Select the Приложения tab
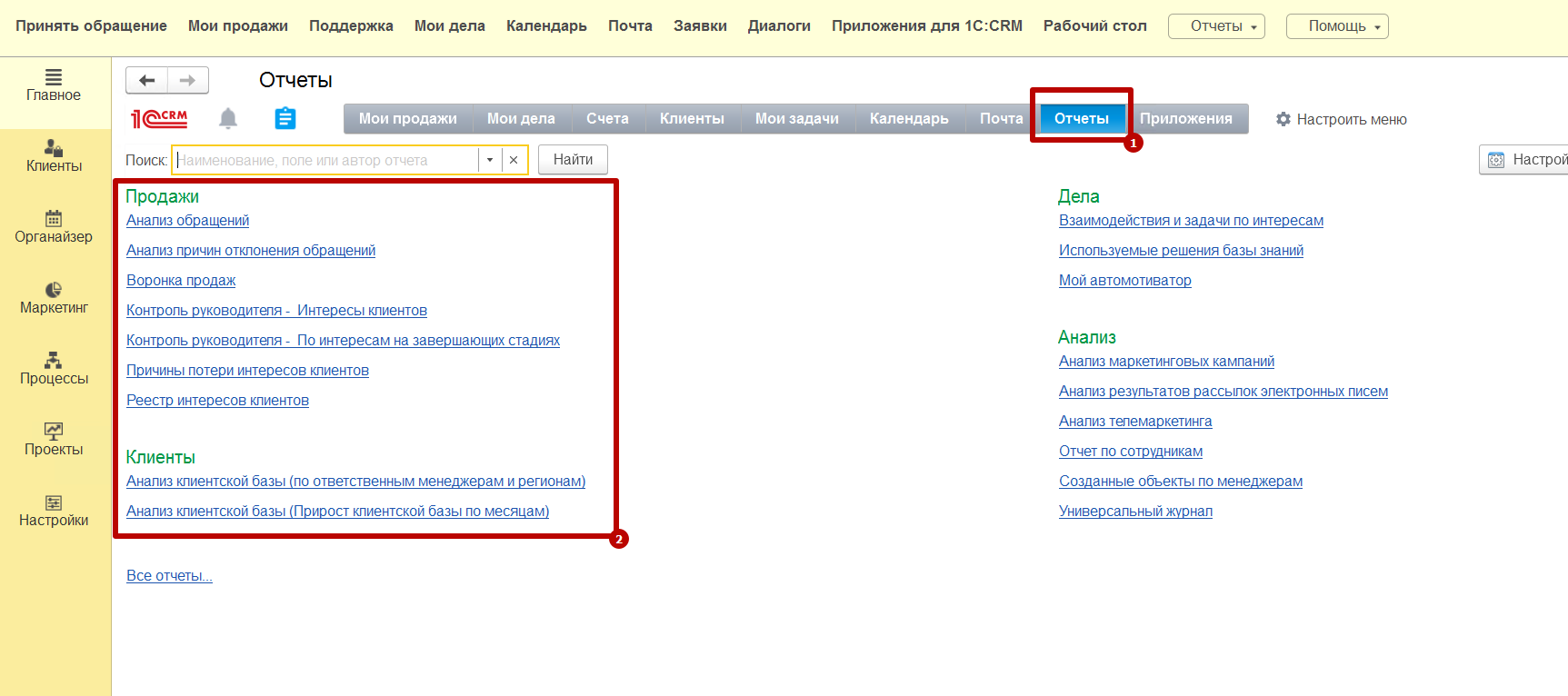Image resolution: width=1568 pixels, height=696 pixels. pos(1185,119)
